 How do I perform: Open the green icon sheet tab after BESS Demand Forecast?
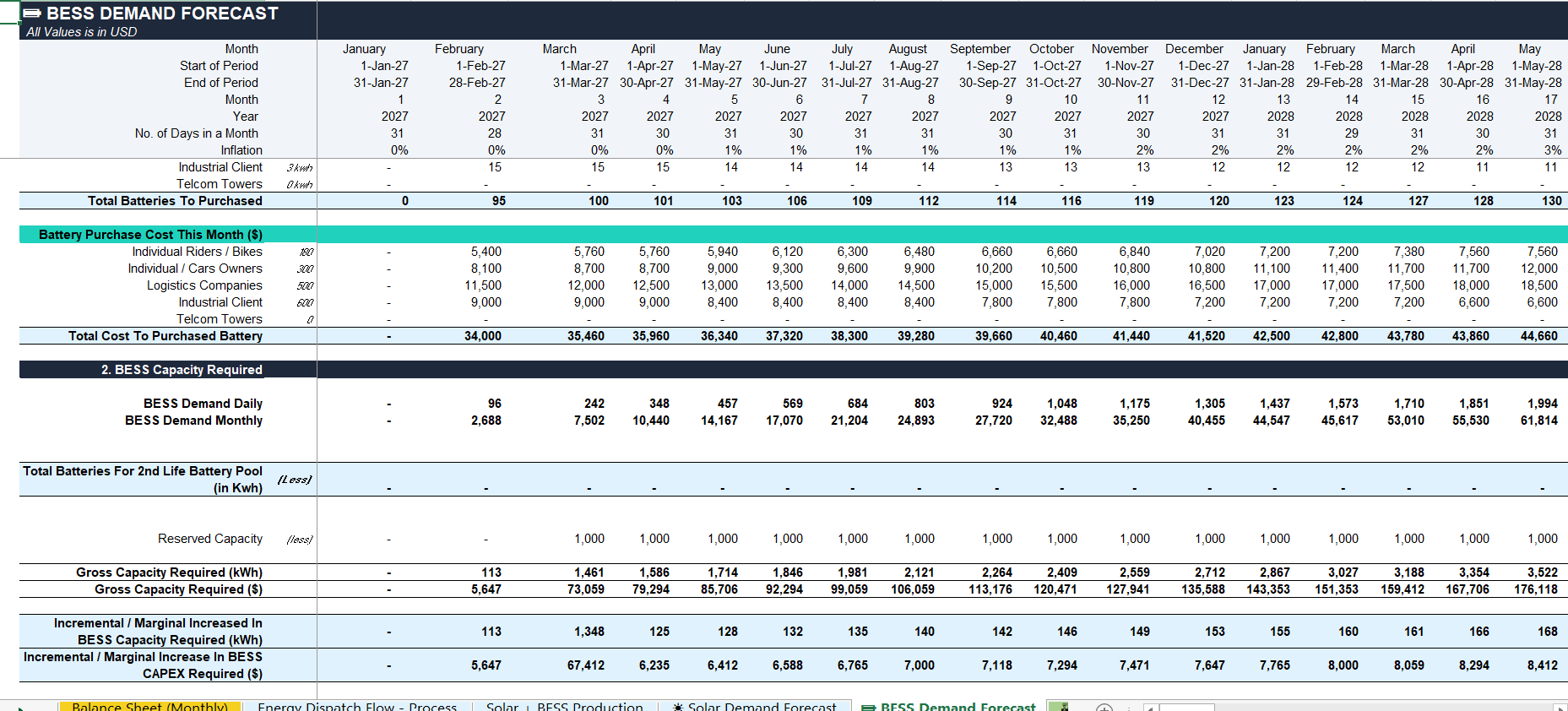tap(1059, 707)
